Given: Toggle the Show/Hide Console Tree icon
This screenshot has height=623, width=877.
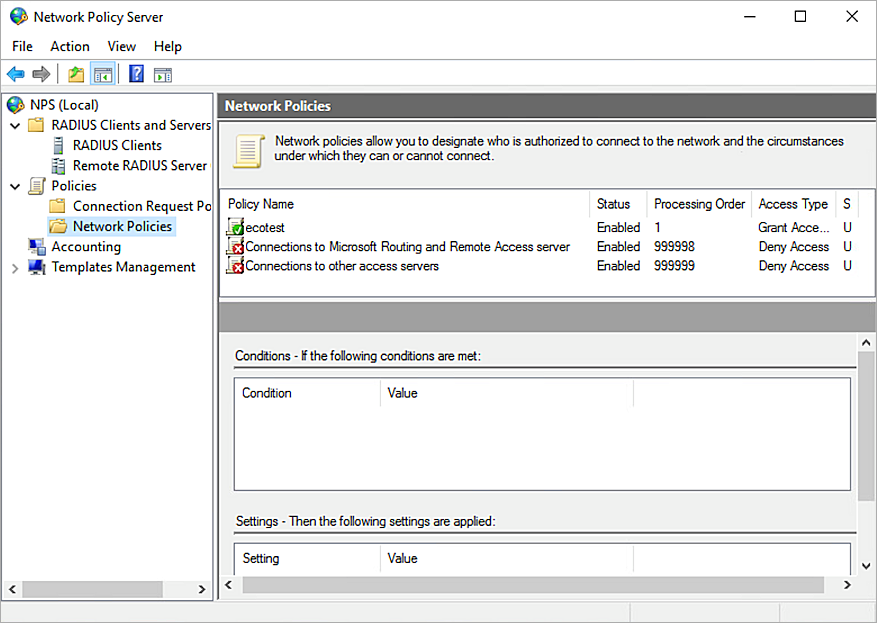Looking at the screenshot, I should [102, 73].
